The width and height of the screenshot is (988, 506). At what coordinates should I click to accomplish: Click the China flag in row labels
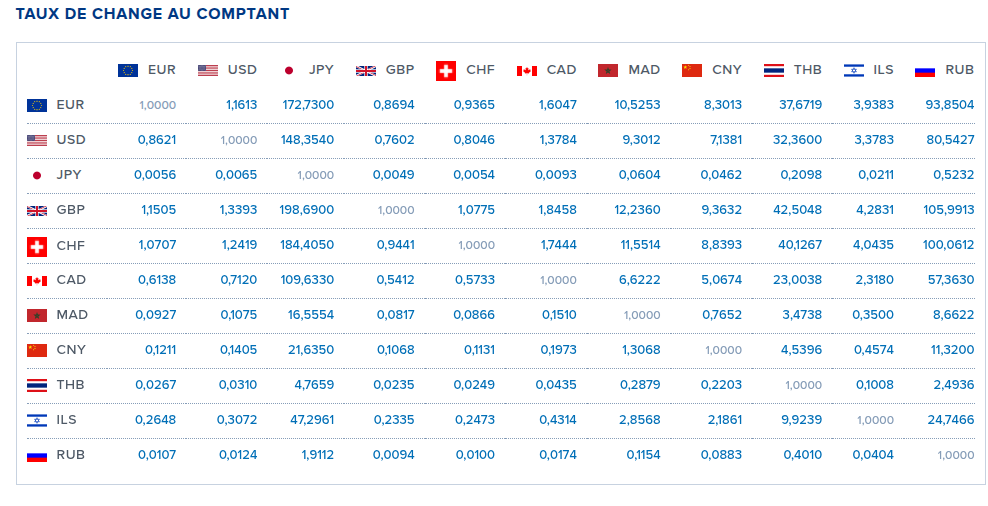pyautogui.click(x=37, y=350)
